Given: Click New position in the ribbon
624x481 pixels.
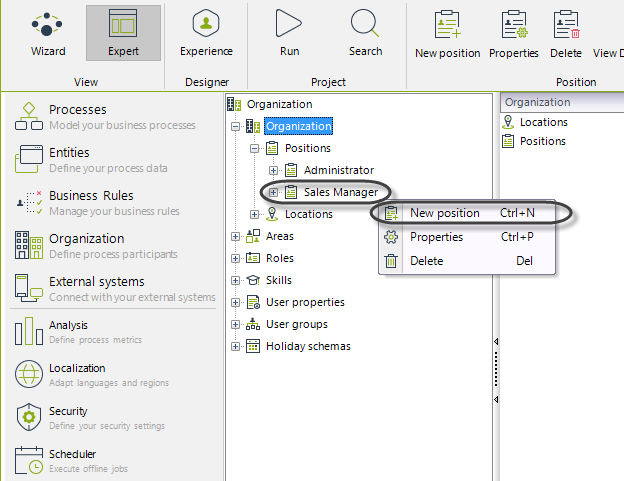Looking at the screenshot, I should [x=447, y=35].
